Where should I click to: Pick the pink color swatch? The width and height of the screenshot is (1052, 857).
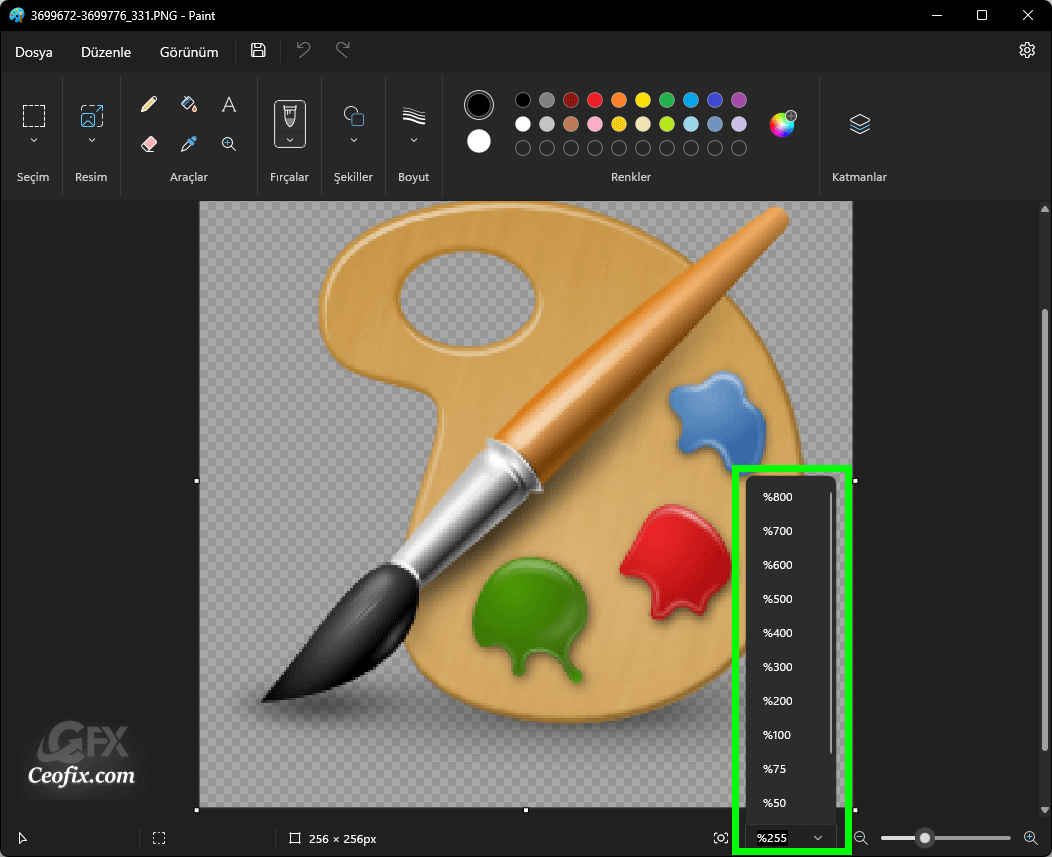pos(595,124)
